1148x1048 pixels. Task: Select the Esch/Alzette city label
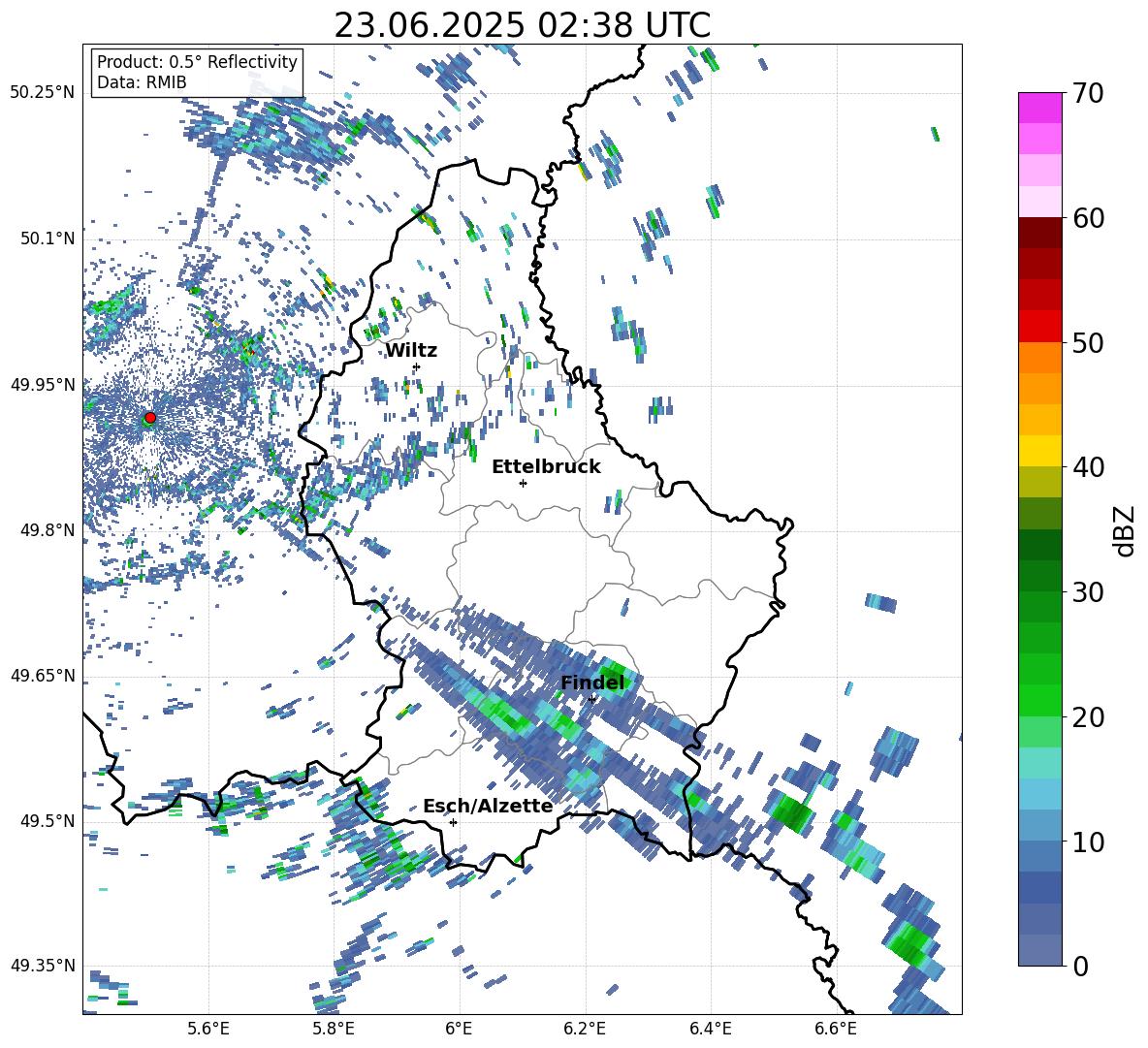(488, 807)
